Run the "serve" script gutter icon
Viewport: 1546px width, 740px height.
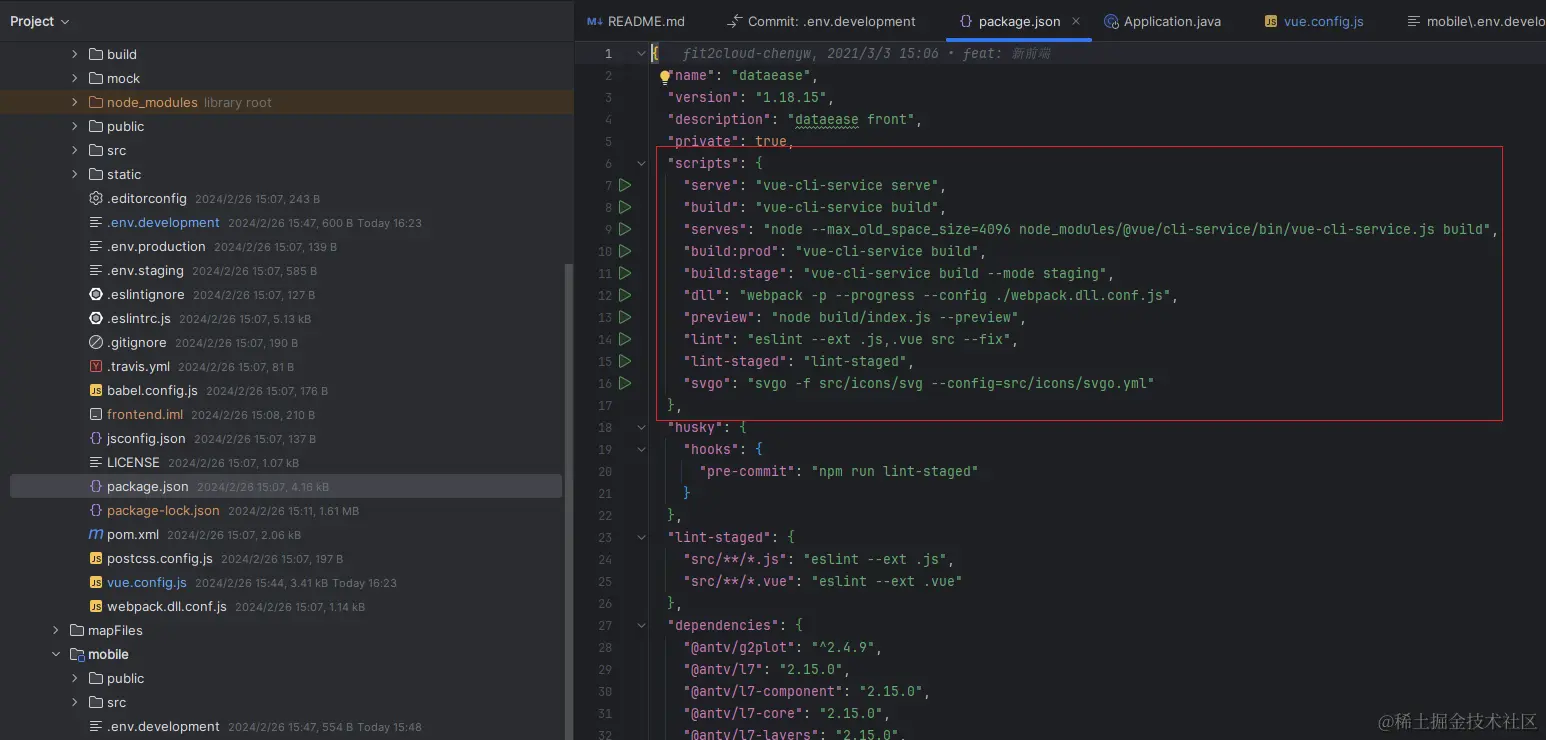[x=625, y=185]
